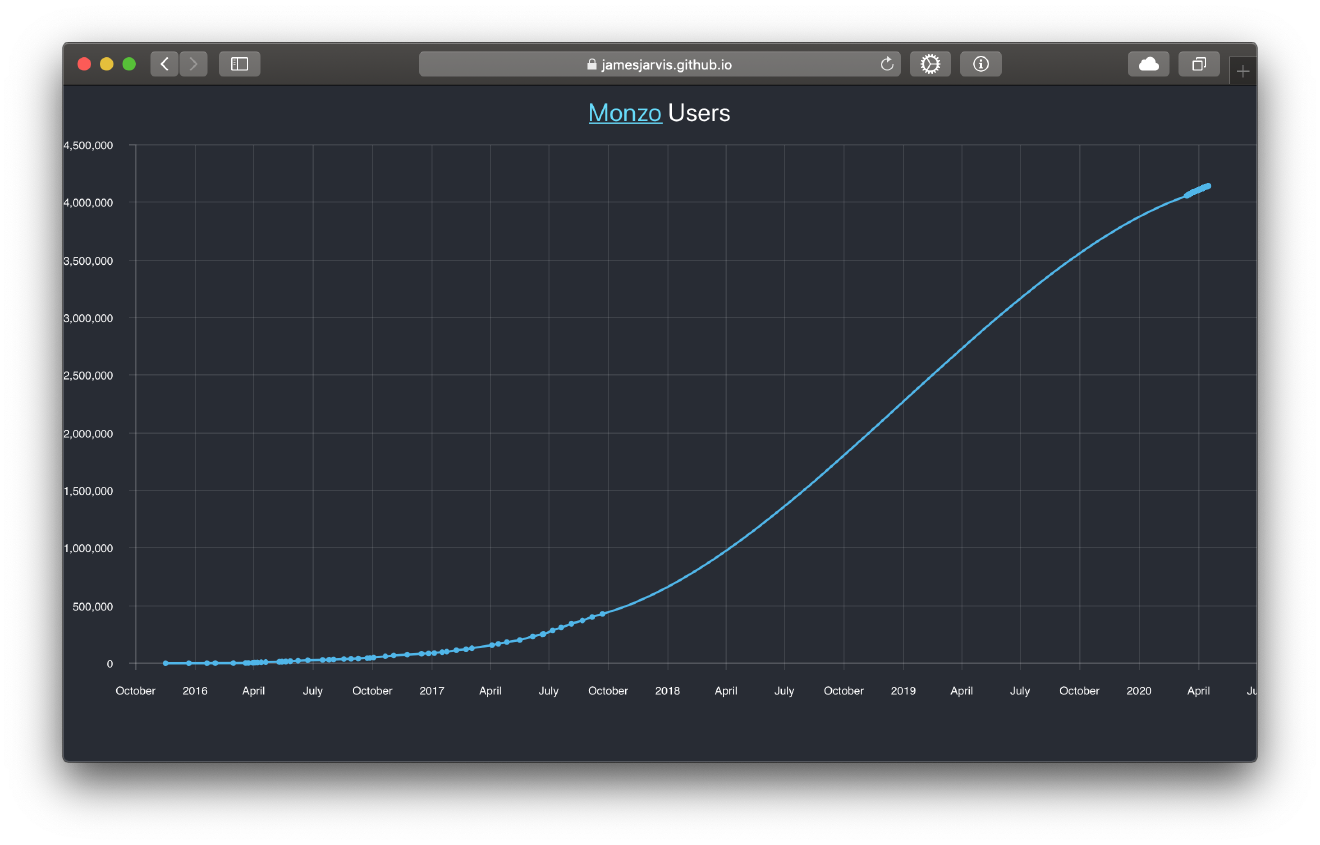
Task: Go back with the Safari back arrow
Action: pos(165,64)
